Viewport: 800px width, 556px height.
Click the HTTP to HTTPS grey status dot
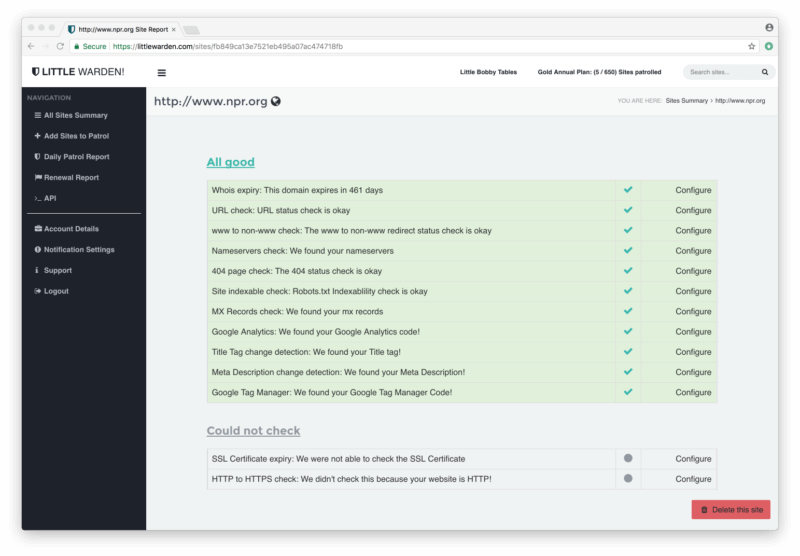point(628,478)
